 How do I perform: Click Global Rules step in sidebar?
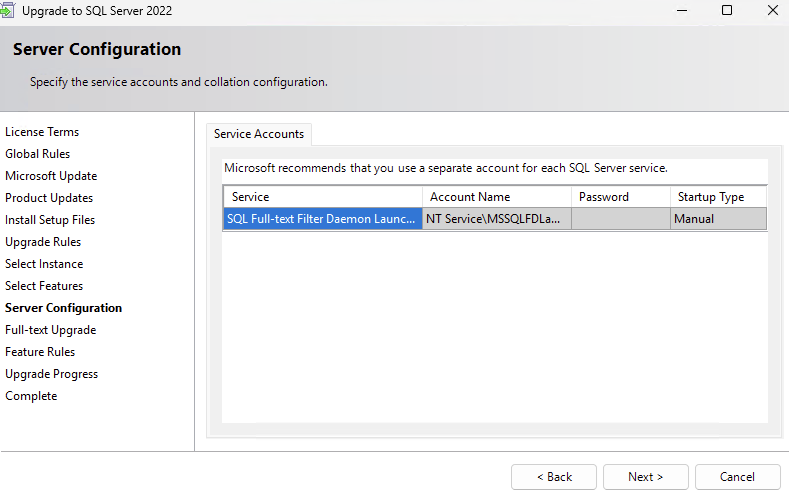click(38, 154)
